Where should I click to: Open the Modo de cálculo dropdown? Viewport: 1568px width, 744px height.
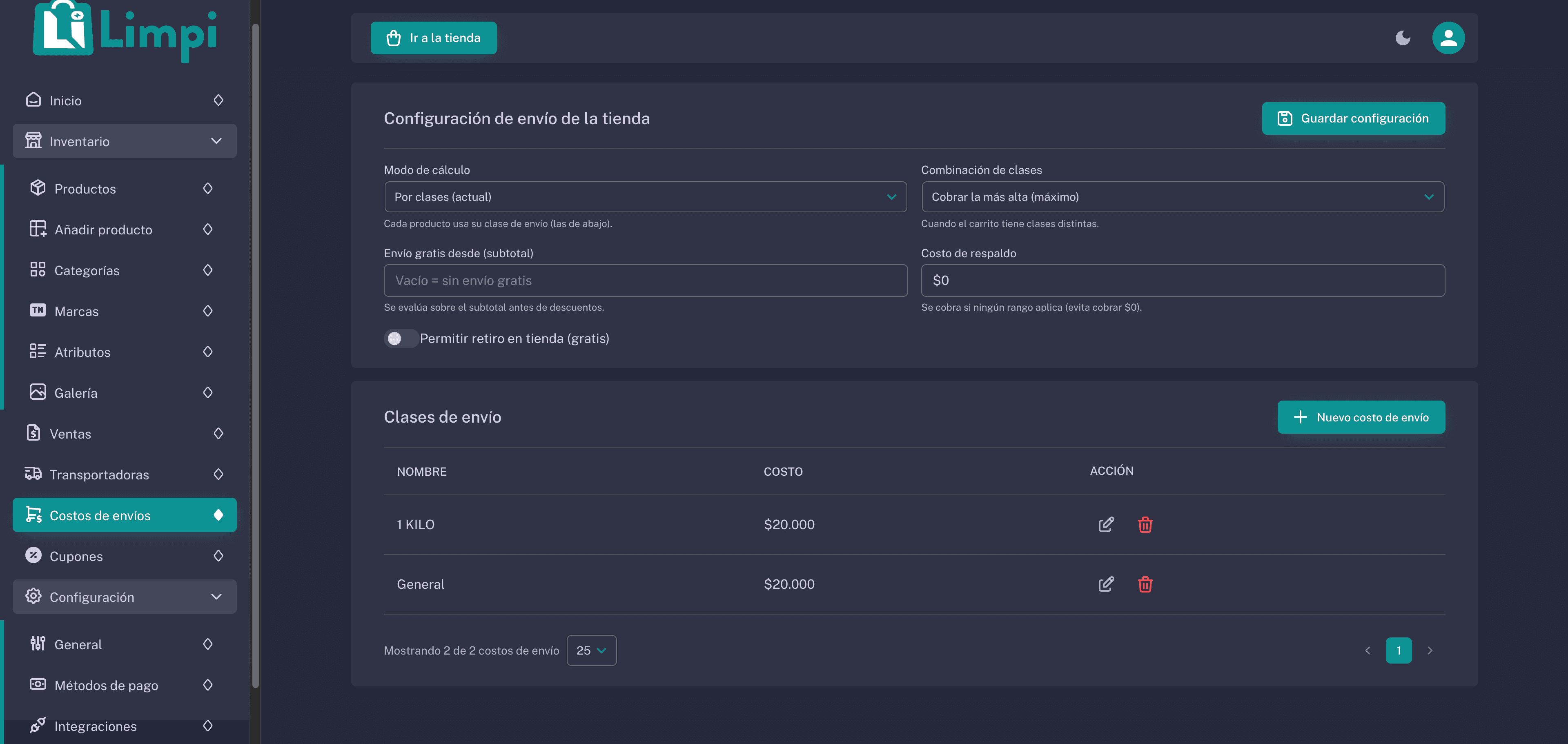645,197
